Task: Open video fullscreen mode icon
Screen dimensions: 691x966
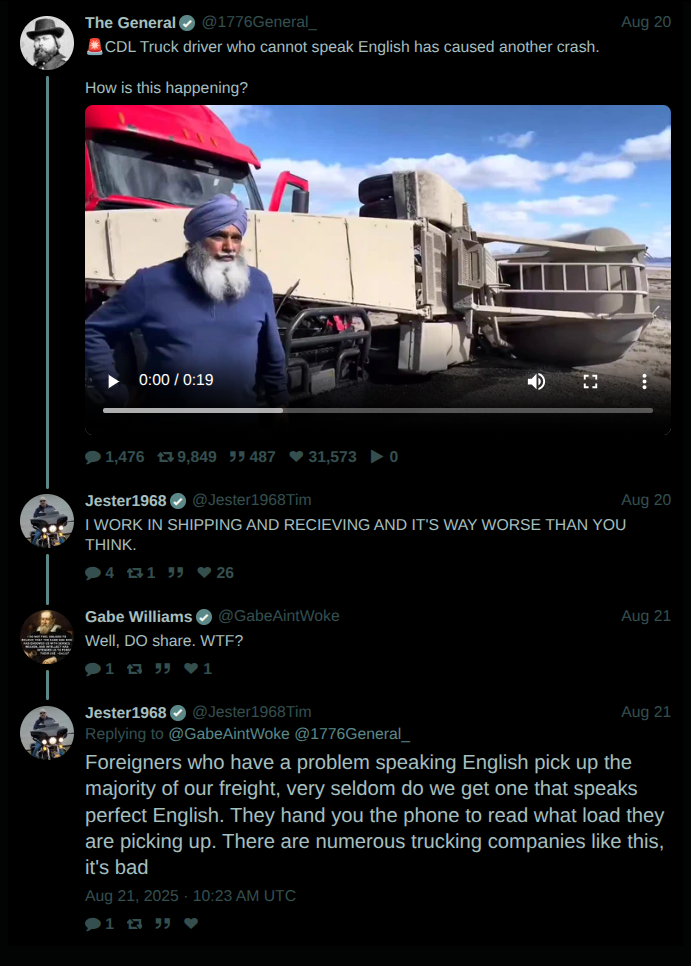Action: pos(590,381)
